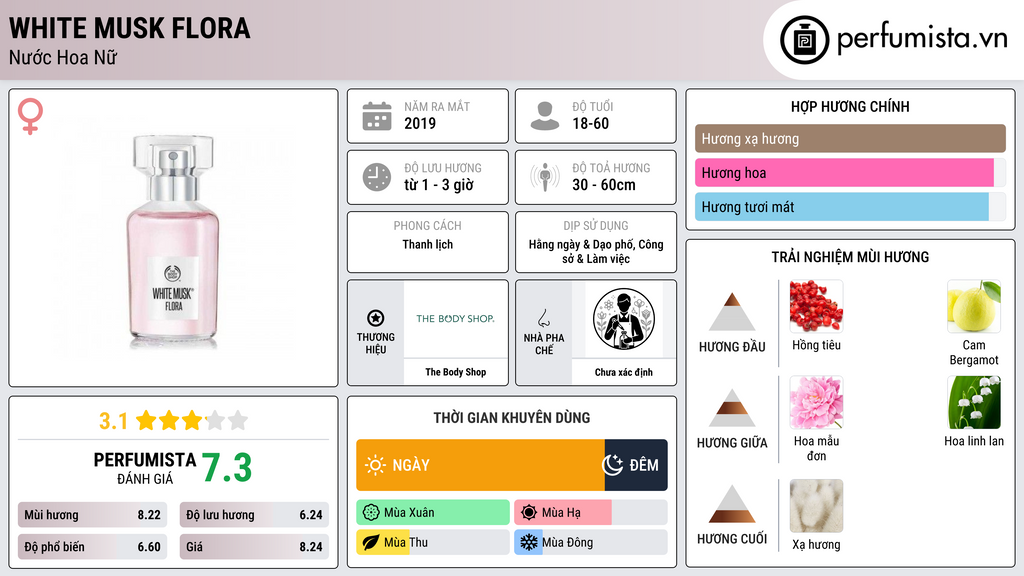This screenshot has height=576, width=1024.
Task: Click the orange Ngày daytime bar
Action: (x=481, y=465)
